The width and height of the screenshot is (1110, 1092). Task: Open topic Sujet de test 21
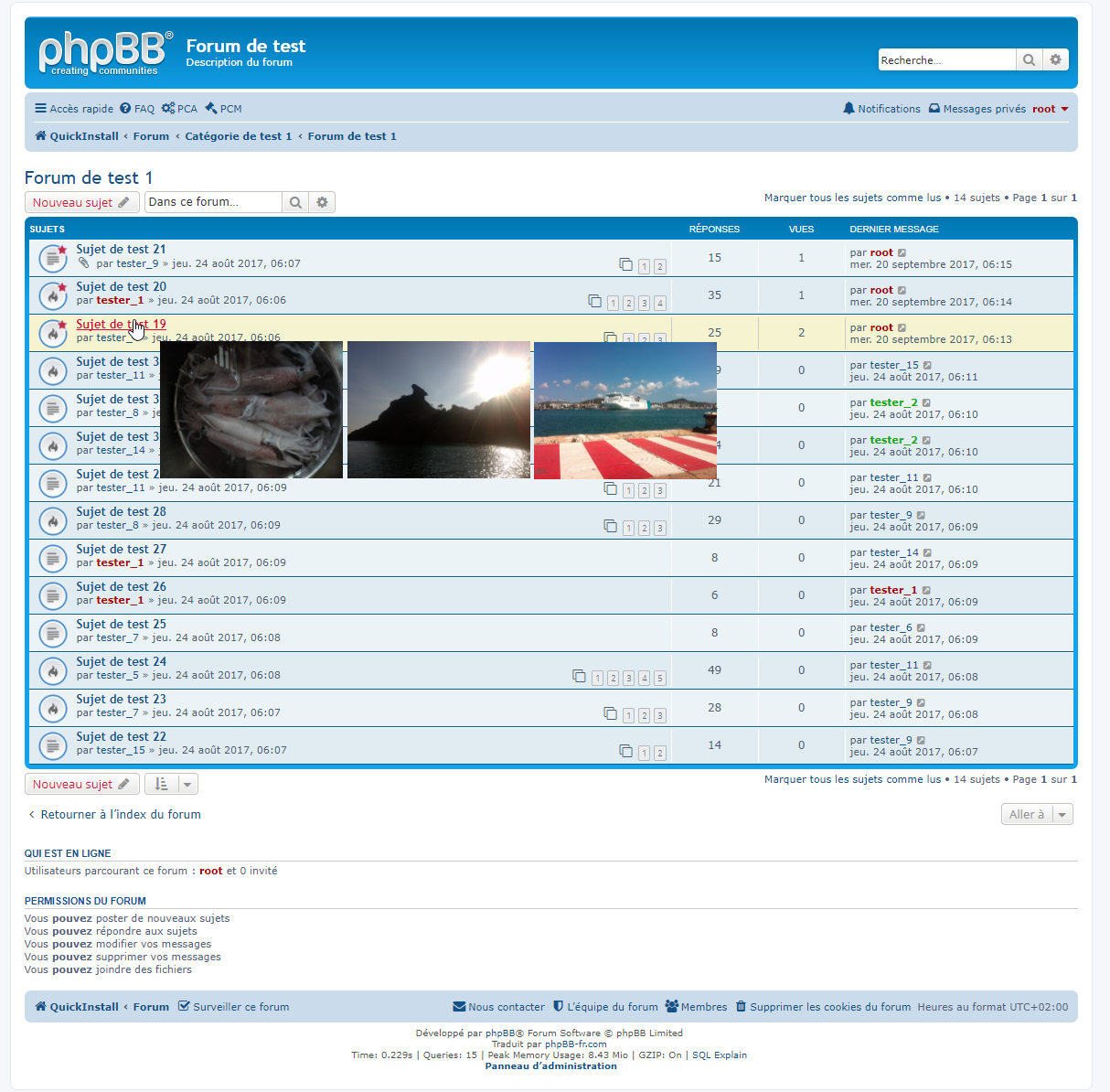pyautogui.click(x=121, y=249)
